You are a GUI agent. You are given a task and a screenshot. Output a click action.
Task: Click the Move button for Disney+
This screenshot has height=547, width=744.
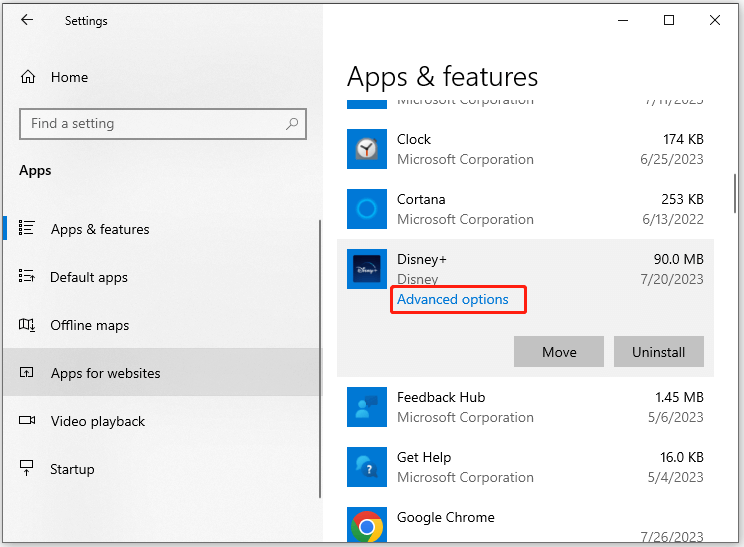tap(558, 352)
